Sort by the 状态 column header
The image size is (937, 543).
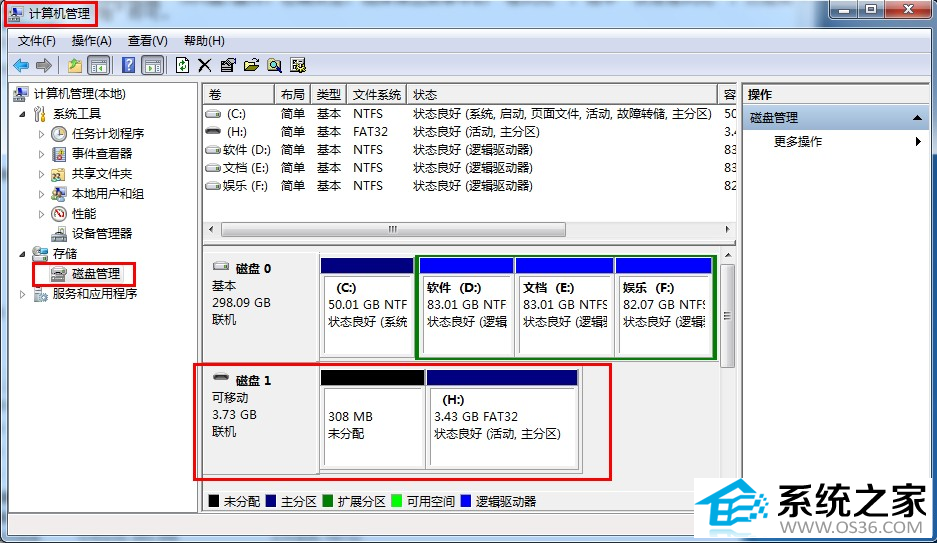pos(562,94)
